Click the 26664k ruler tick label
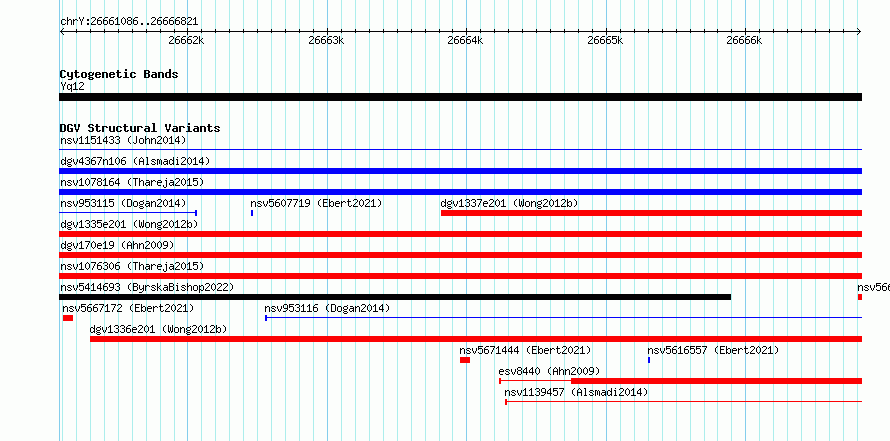This screenshot has width=890, height=441. tap(465, 41)
